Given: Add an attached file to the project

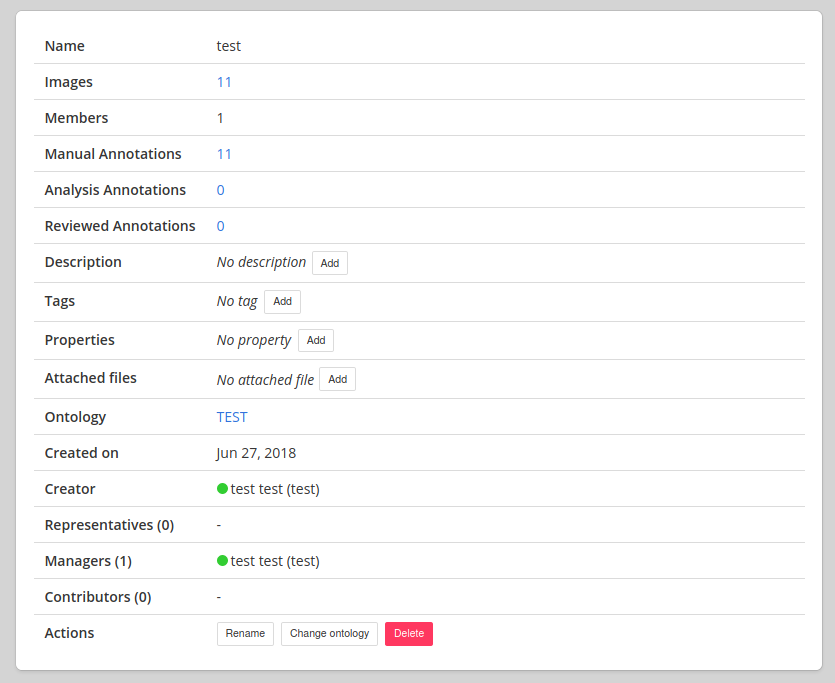Looking at the screenshot, I should pyautogui.click(x=337, y=379).
